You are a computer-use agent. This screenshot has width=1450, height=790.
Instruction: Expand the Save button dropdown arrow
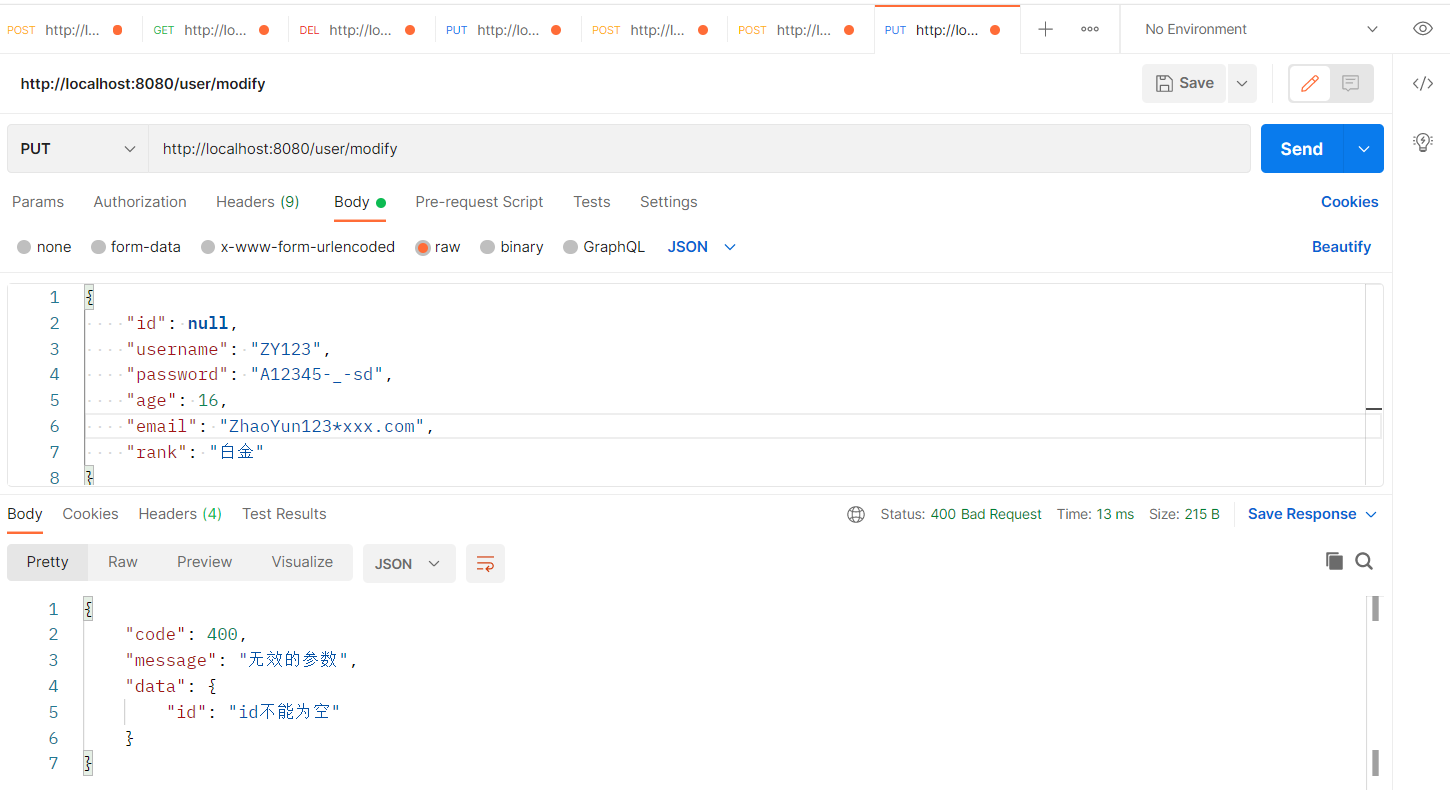(x=1241, y=84)
